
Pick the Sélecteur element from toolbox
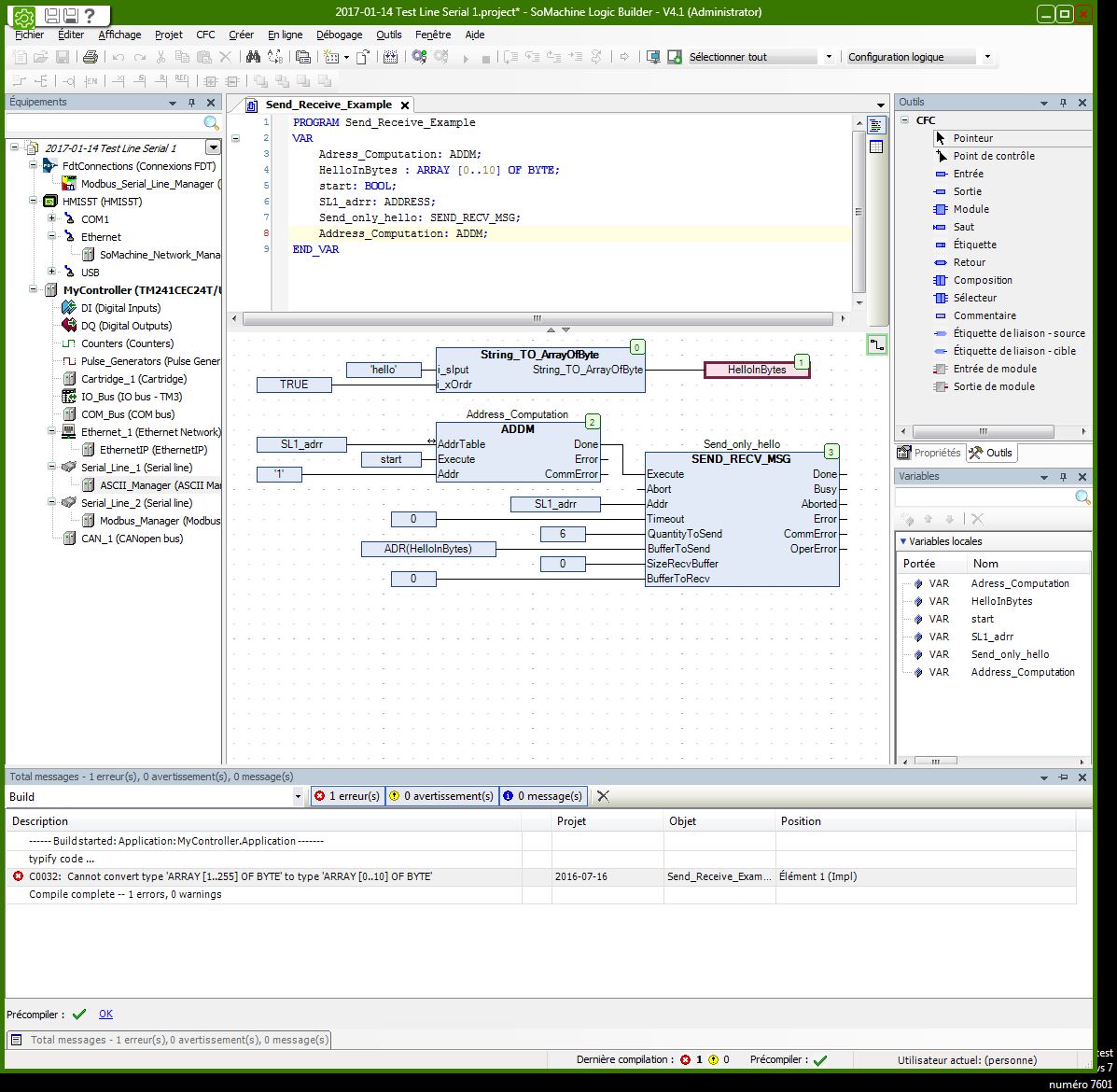pyautogui.click(x=974, y=298)
